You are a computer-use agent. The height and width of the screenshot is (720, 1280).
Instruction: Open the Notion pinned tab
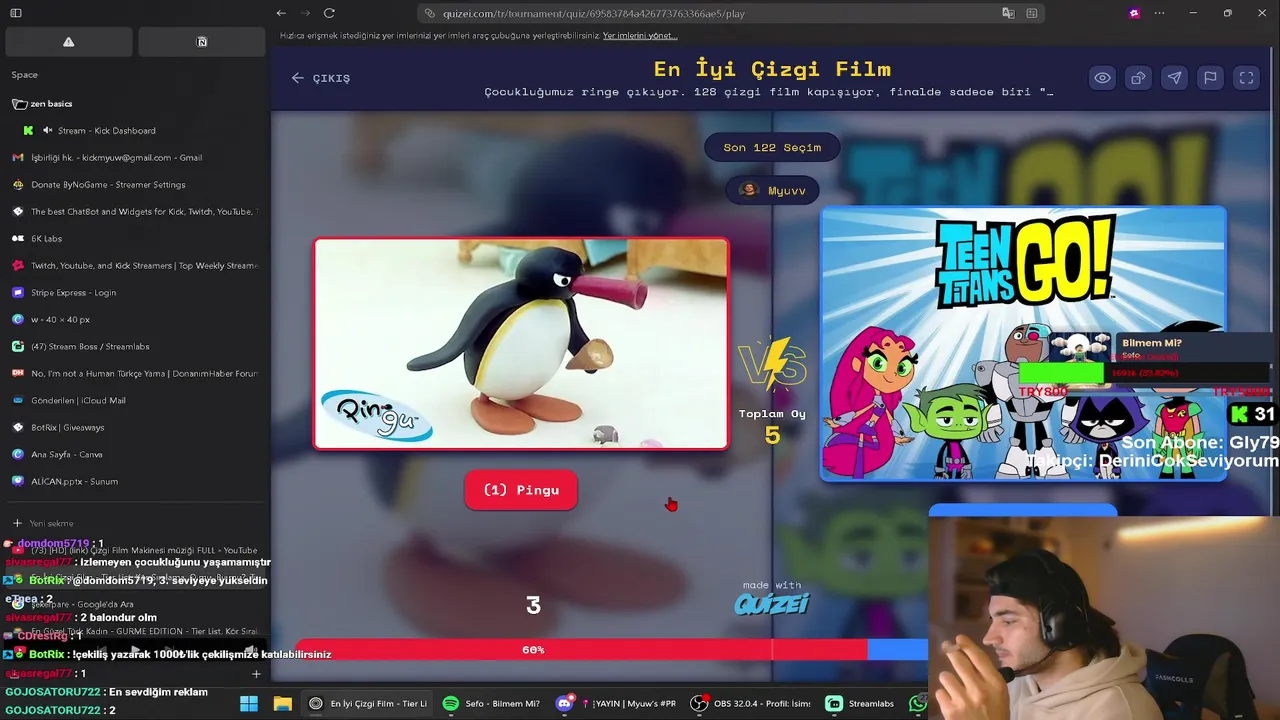[x=202, y=42]
